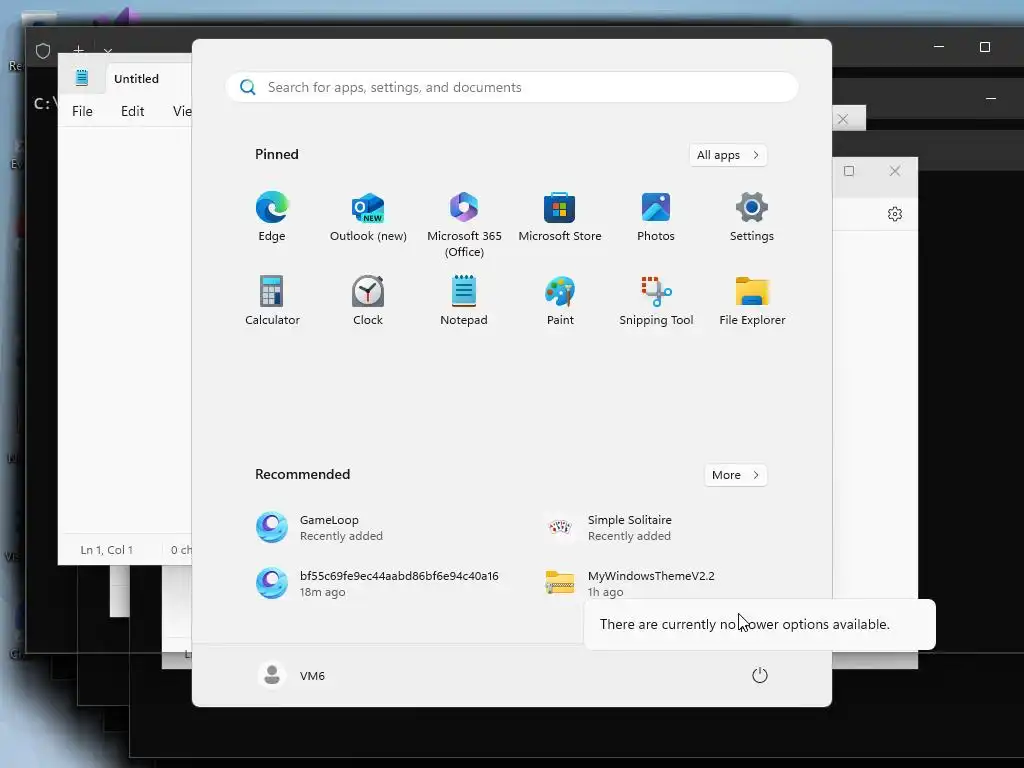Launch the Photos app

(656, 217)
